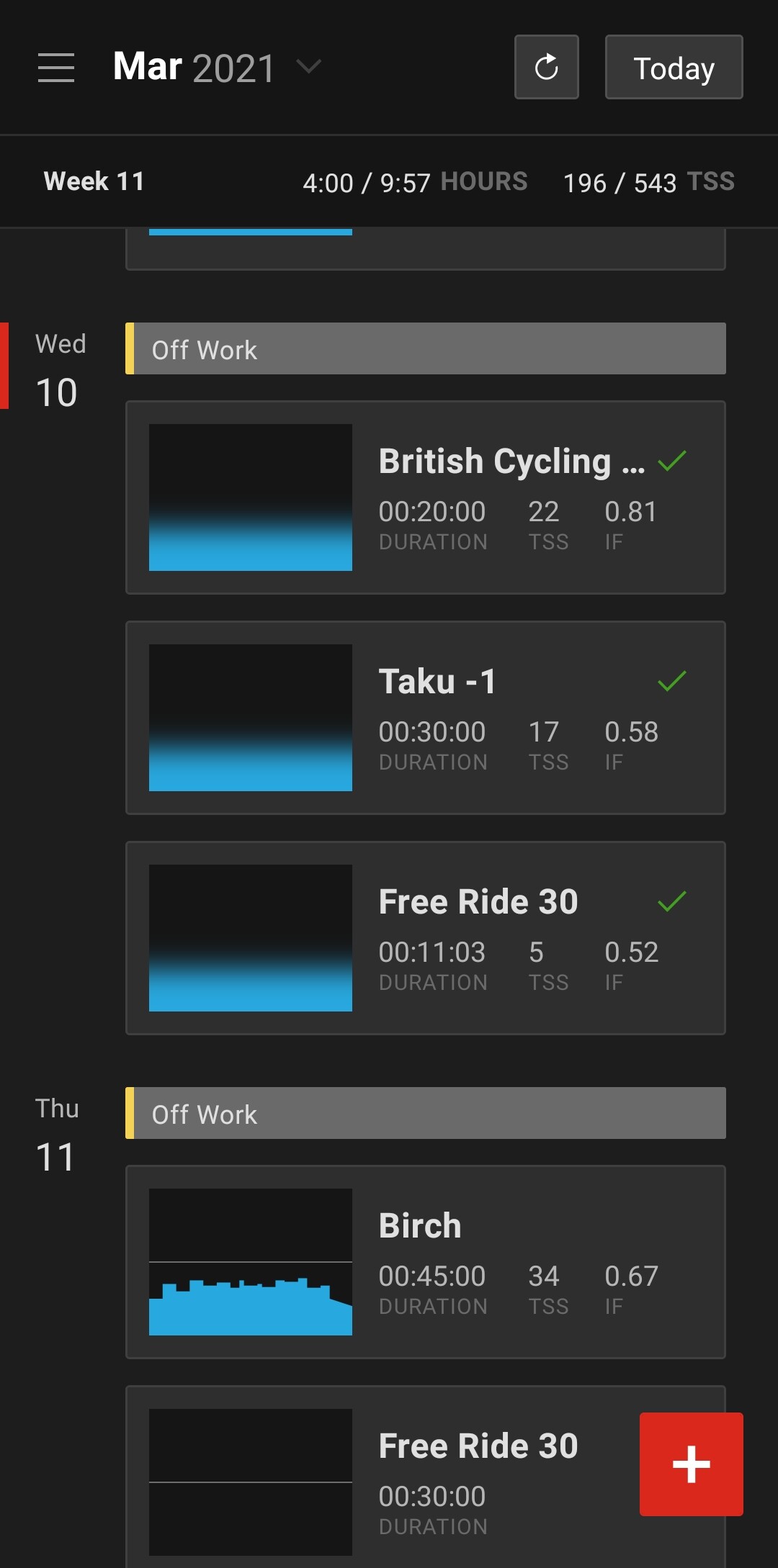This screenshot has width=778, height=1568.
Task: Jump to Today in calendar
Action: point(674,67)
